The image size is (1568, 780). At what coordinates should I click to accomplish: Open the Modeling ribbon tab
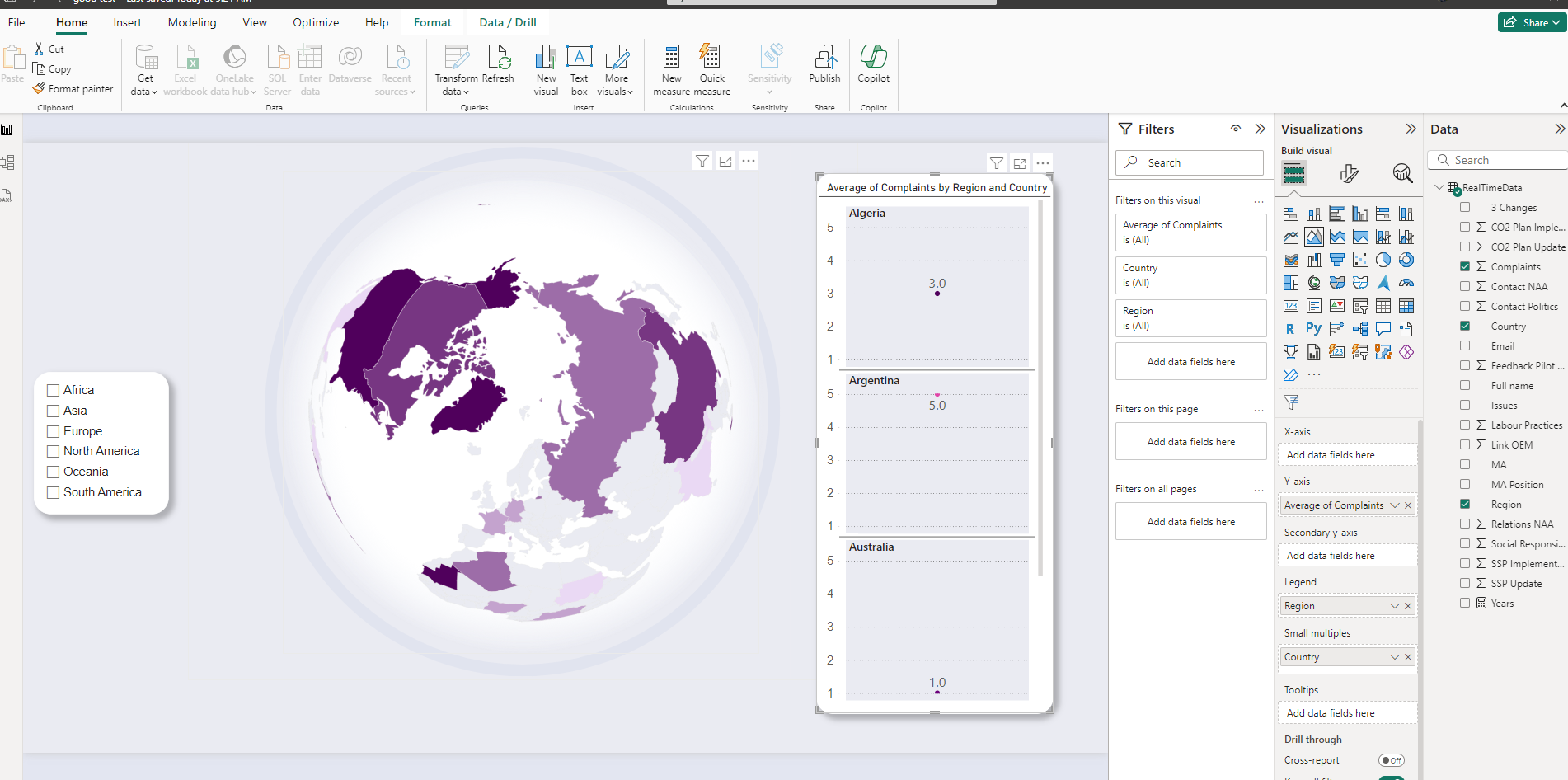click(x=192, y=22)
